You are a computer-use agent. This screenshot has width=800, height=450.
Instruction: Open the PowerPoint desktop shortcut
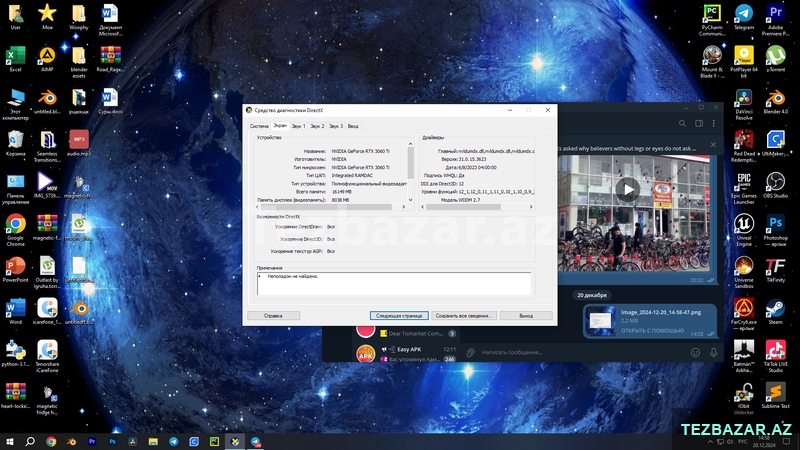click(15, 269)
